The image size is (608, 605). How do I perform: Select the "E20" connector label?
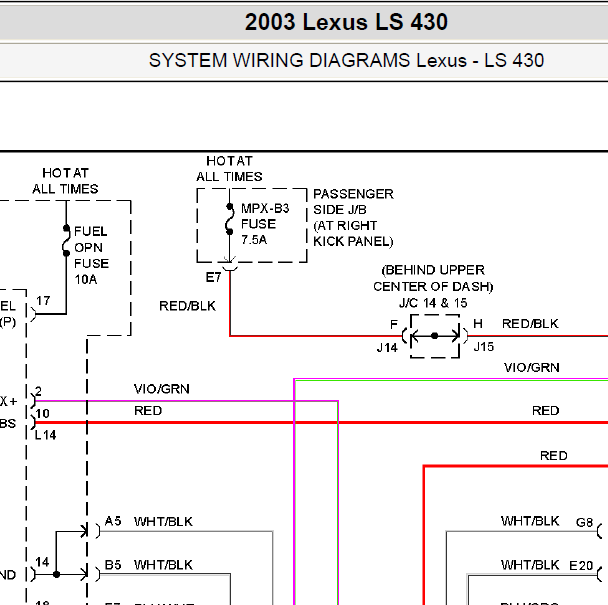click(x=581, y=566)
